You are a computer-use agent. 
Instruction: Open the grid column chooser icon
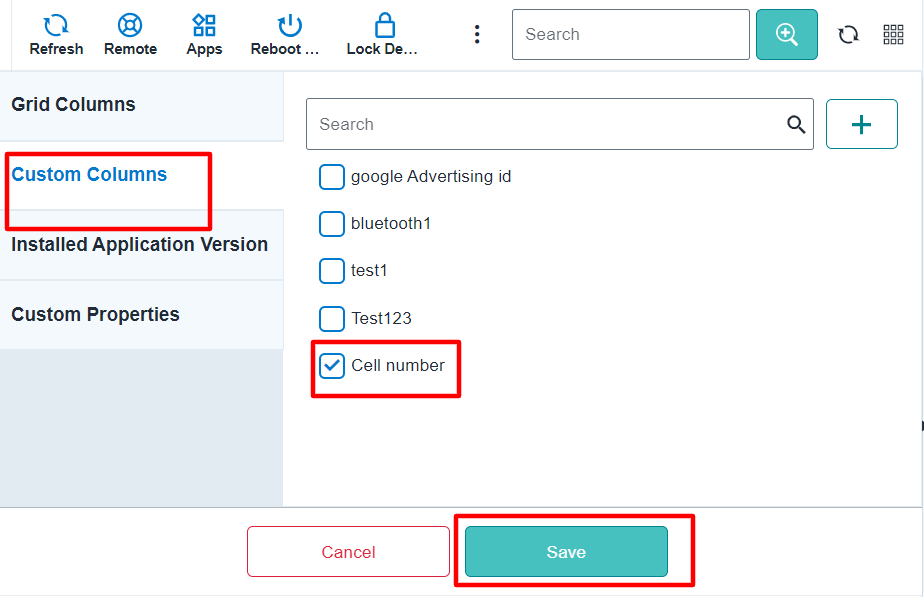point(893,34)
